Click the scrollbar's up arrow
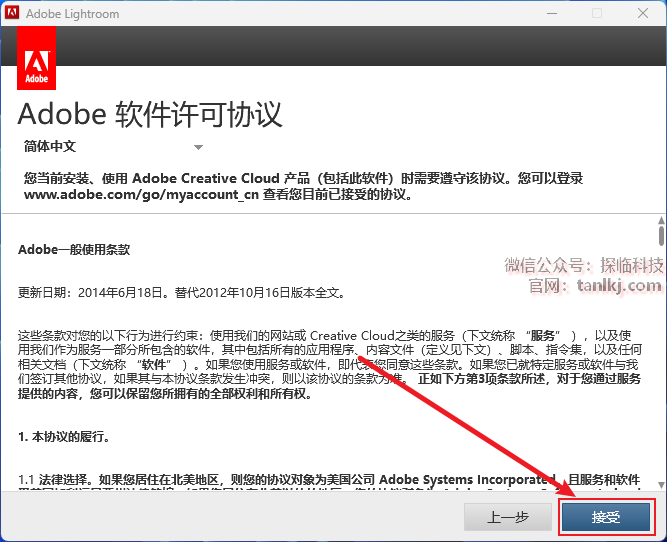667x542 pixels. [660, 217]
